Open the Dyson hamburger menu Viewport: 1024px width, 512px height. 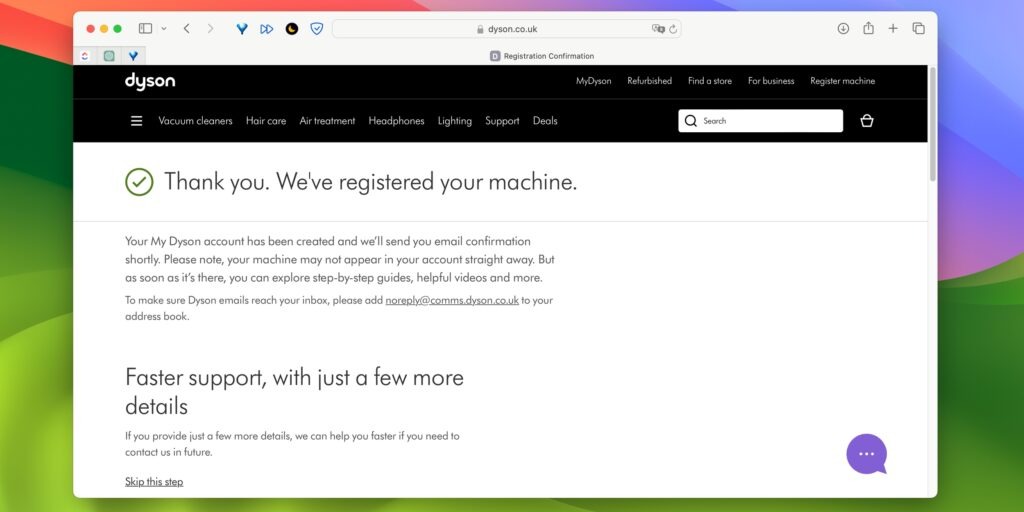pyautogui.click(x=136, y=121)
